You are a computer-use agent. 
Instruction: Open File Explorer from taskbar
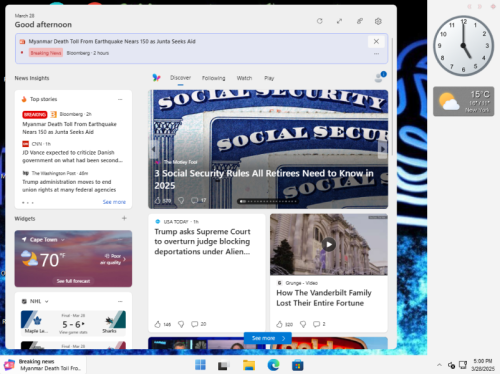[249, 365]
